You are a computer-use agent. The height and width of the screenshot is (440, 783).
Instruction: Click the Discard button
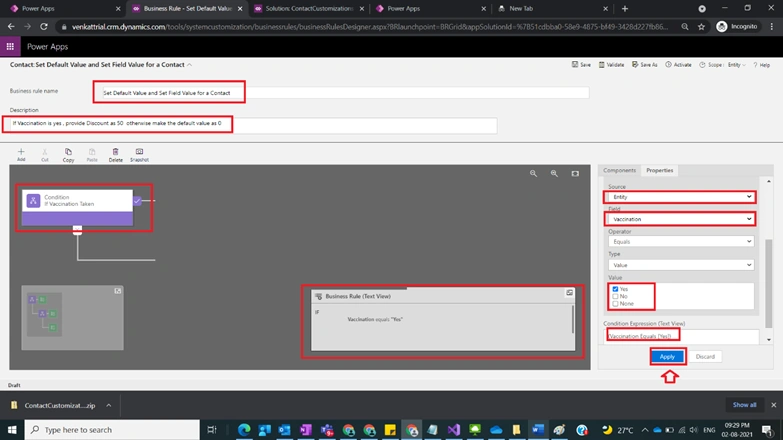(x=705, y=357)
